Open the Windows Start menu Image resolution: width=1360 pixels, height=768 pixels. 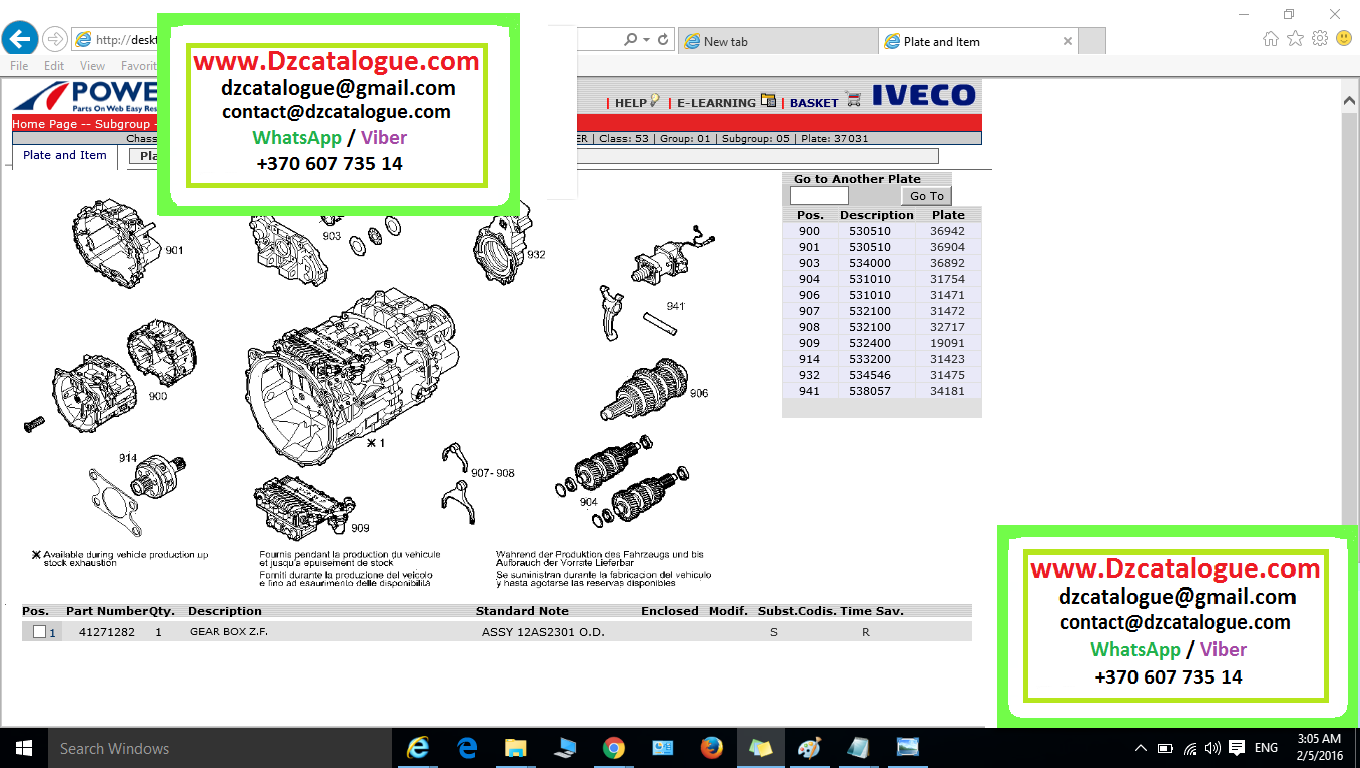click(23, 748)
